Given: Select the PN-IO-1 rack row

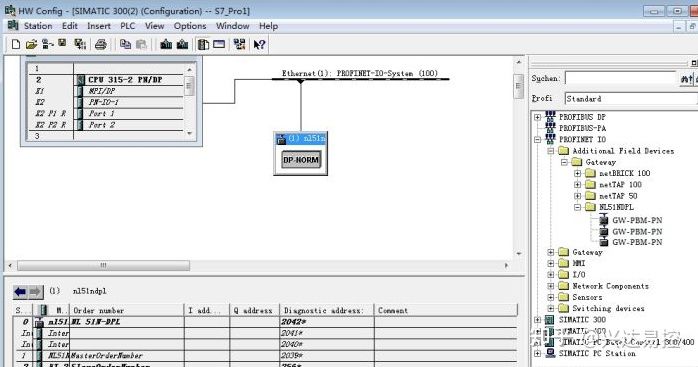Looking at the screenshot, I should pyautogui.click(x=106, y=102).
